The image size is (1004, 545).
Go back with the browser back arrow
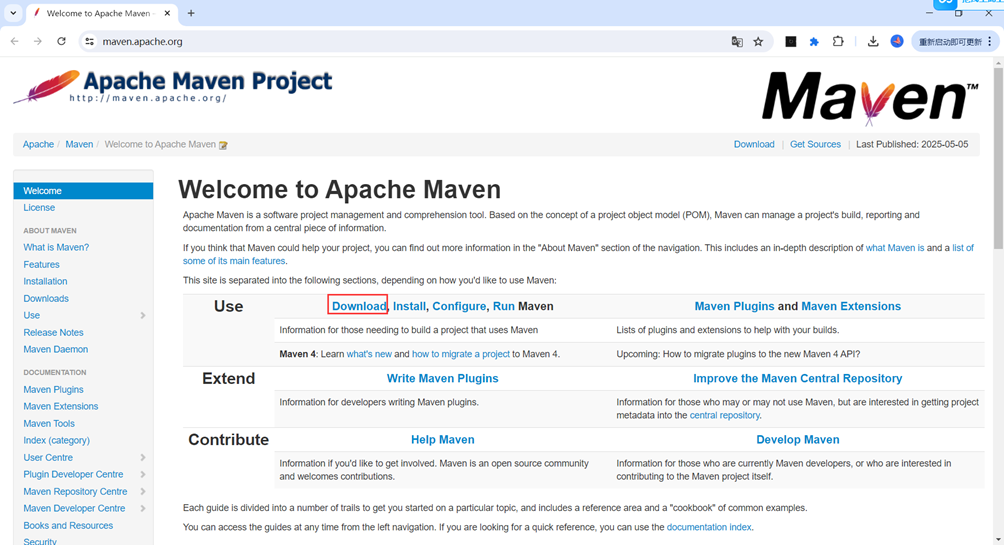(x=15, y=42)
